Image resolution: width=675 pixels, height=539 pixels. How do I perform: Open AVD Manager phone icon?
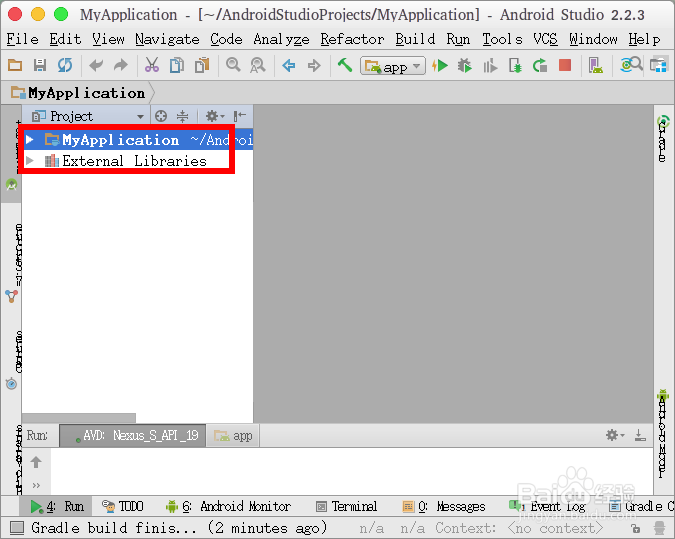click(x=596, y=65)
